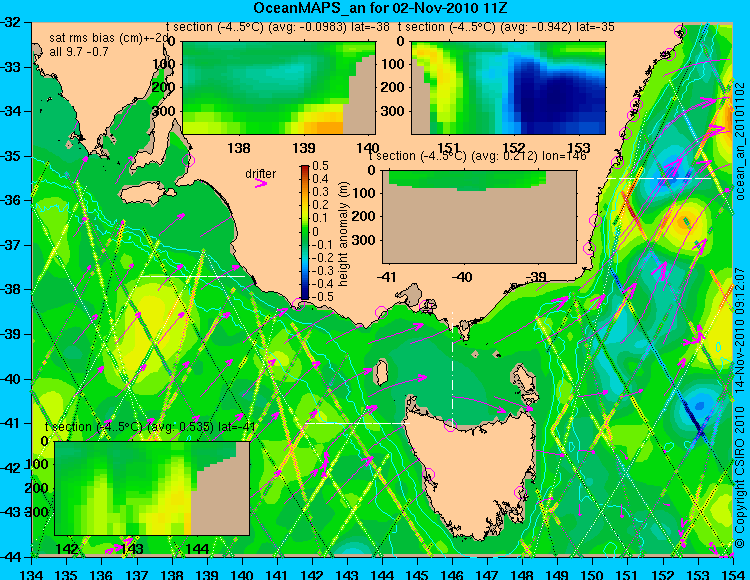Click the 't section (avg: -0.942) lat=-35' heading
This screenshot has width=750, height=580.
point(506,27)
